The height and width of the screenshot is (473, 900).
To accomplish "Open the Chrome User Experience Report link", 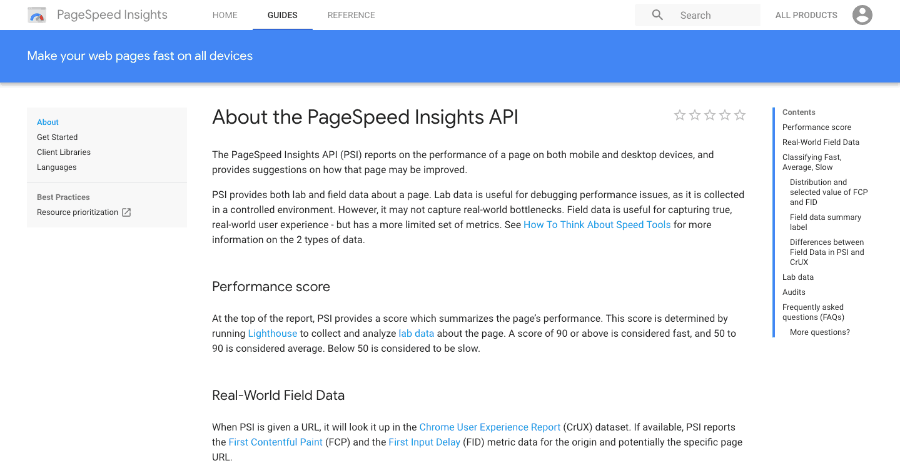I will pos(490,427).
